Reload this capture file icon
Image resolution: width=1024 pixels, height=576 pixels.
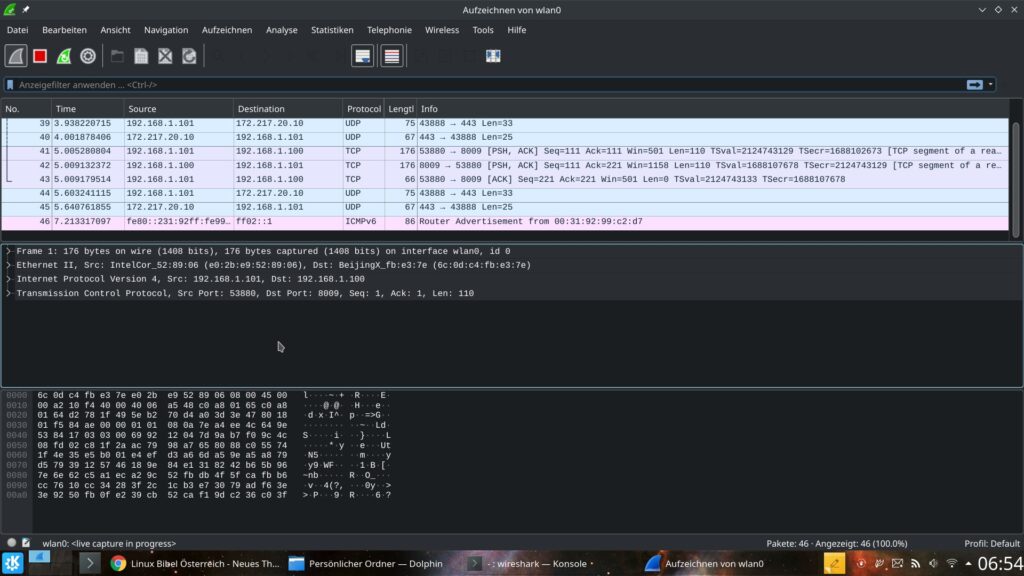(x=189, y=56)
